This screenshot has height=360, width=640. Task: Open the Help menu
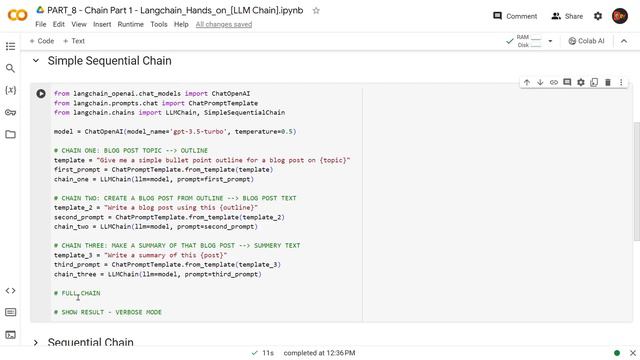click(x=181, y=24)
